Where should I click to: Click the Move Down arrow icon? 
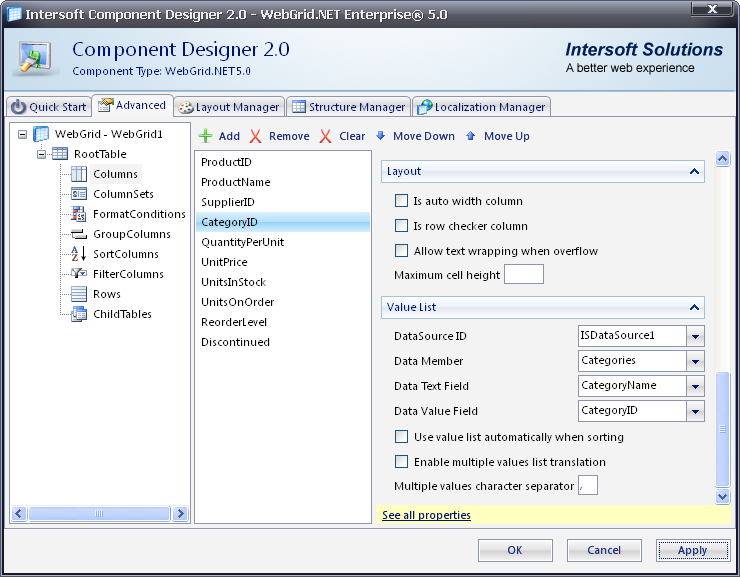(381, 136)
